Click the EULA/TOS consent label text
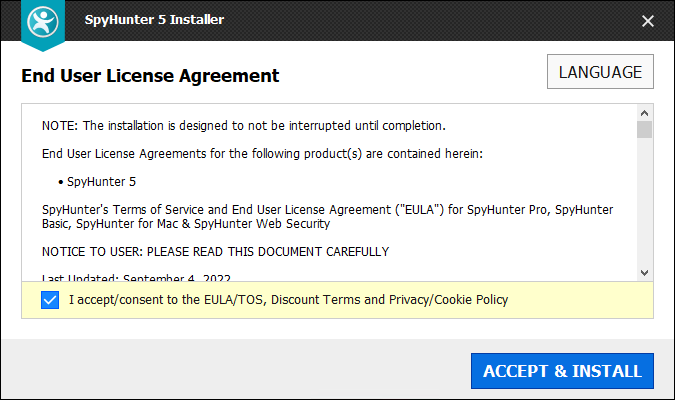Screen dimensions: 675x400 coord(288,299)
